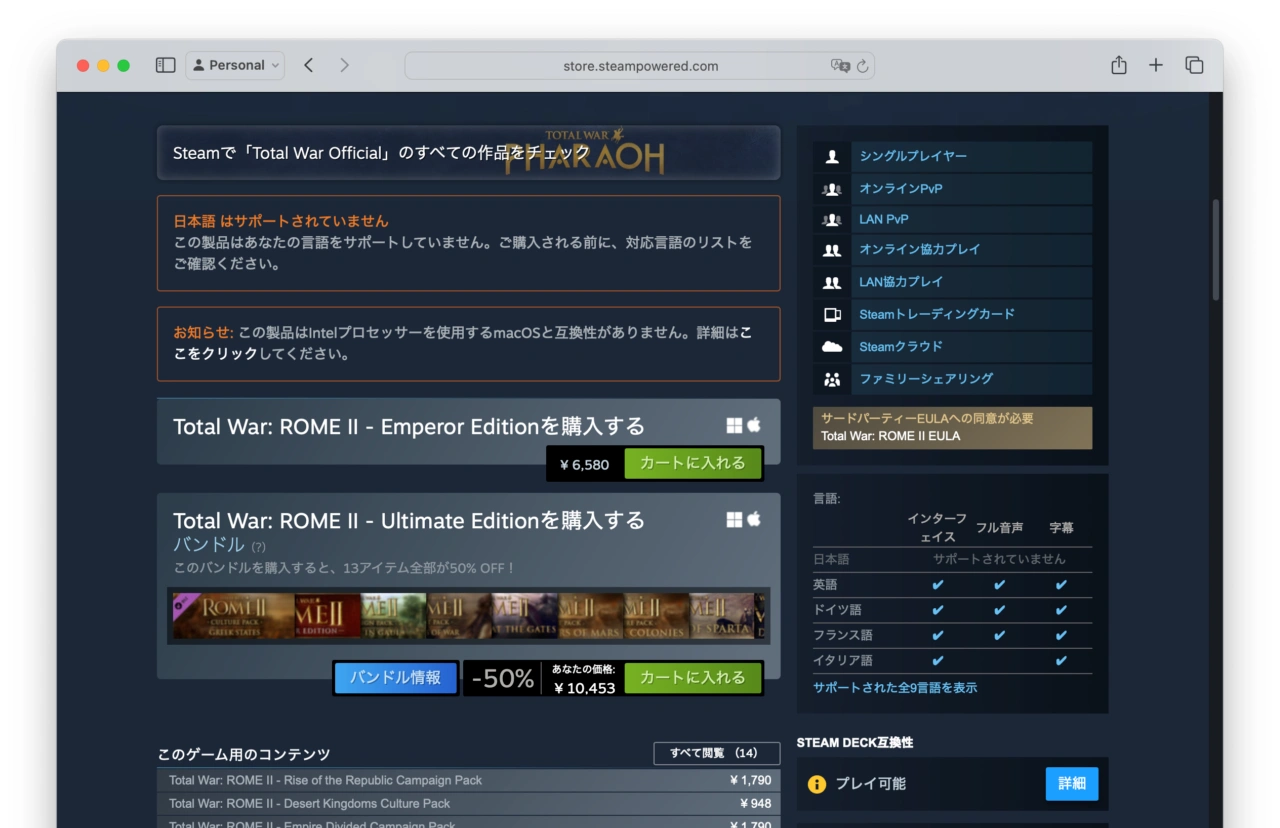This screenshot has height=828, width=1280.
Task: Click the yellow Steam Deck info icon
Action: click(817, 784)
